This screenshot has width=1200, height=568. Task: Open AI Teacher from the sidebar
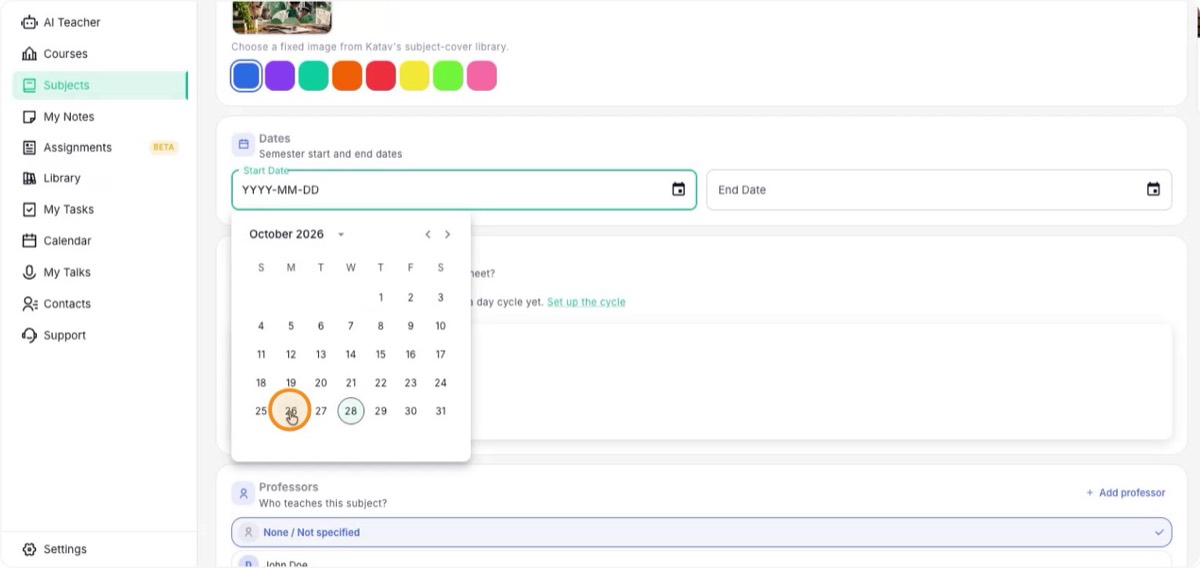pos(100,22)
